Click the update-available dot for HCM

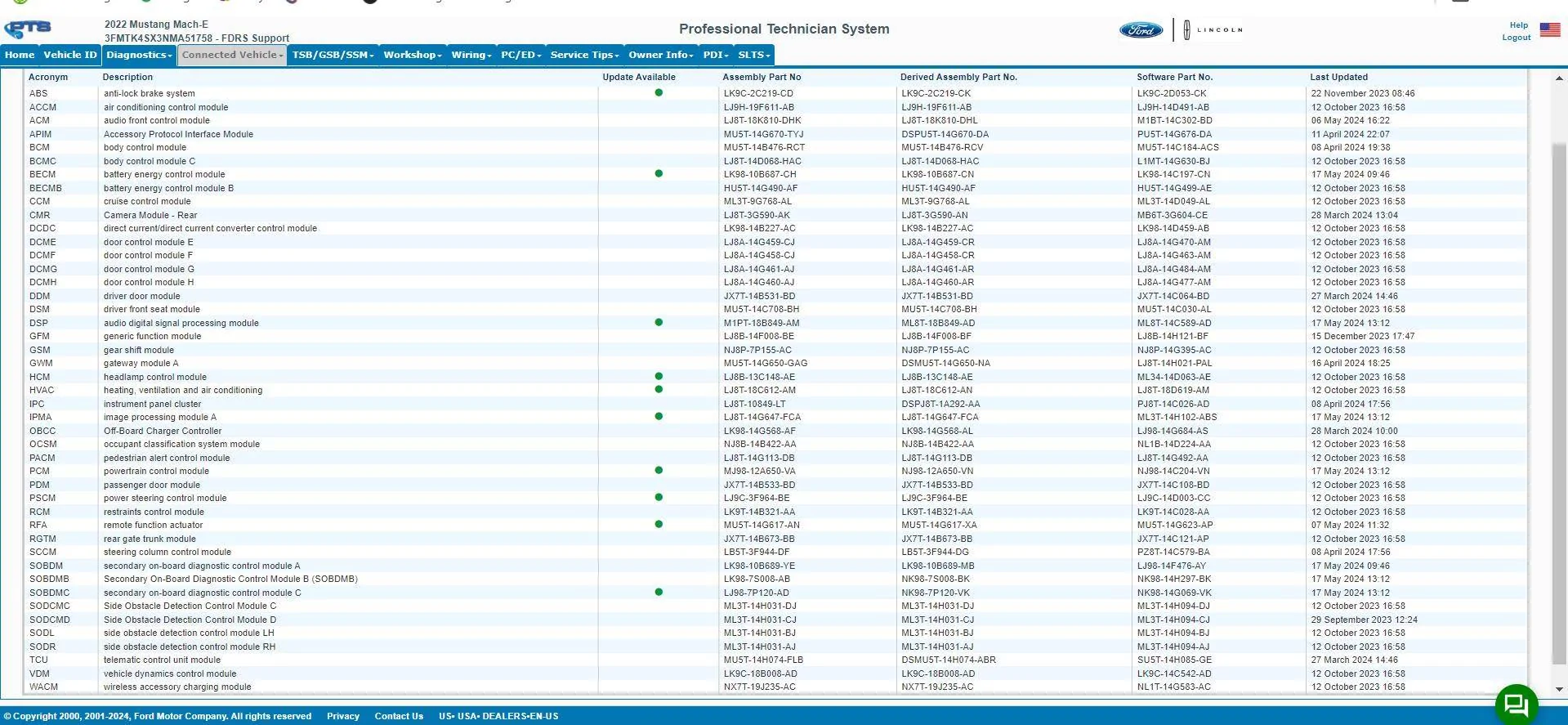tap(659, 376)
